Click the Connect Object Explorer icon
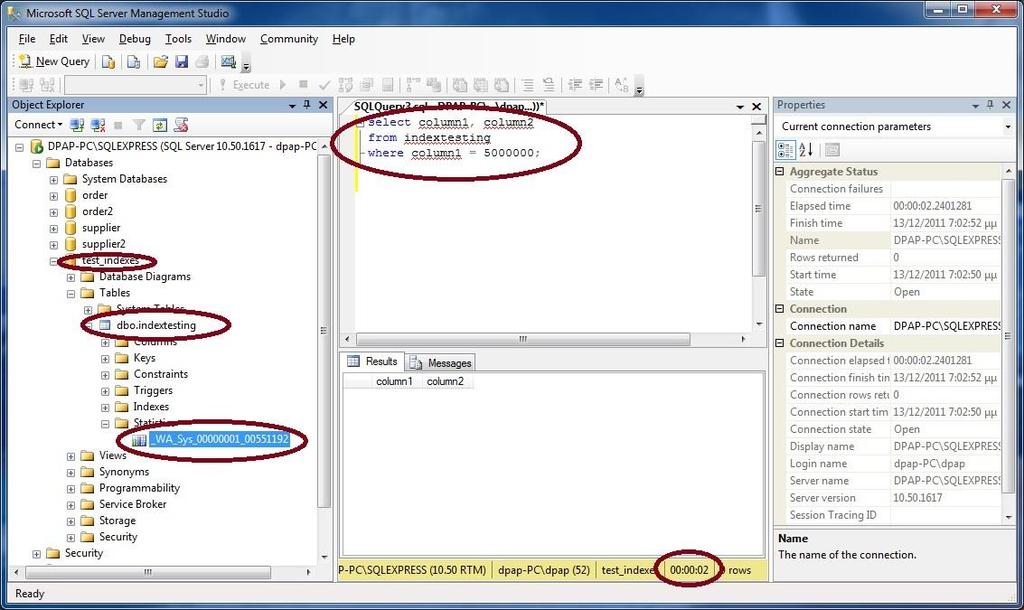1024x610 pixels. (77, 125)
